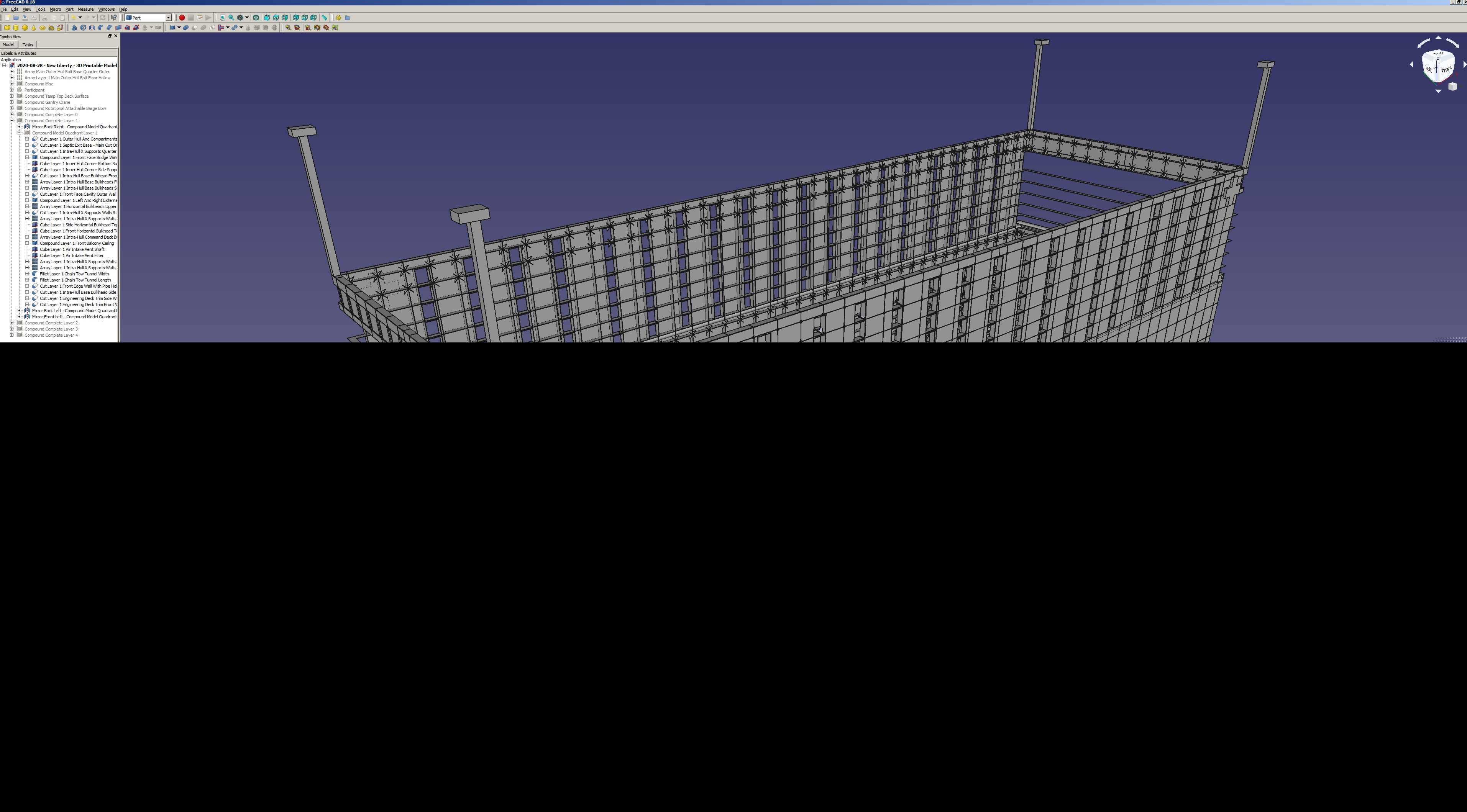Click the Boolean Union (Fuse) icon

click(203, 27)
